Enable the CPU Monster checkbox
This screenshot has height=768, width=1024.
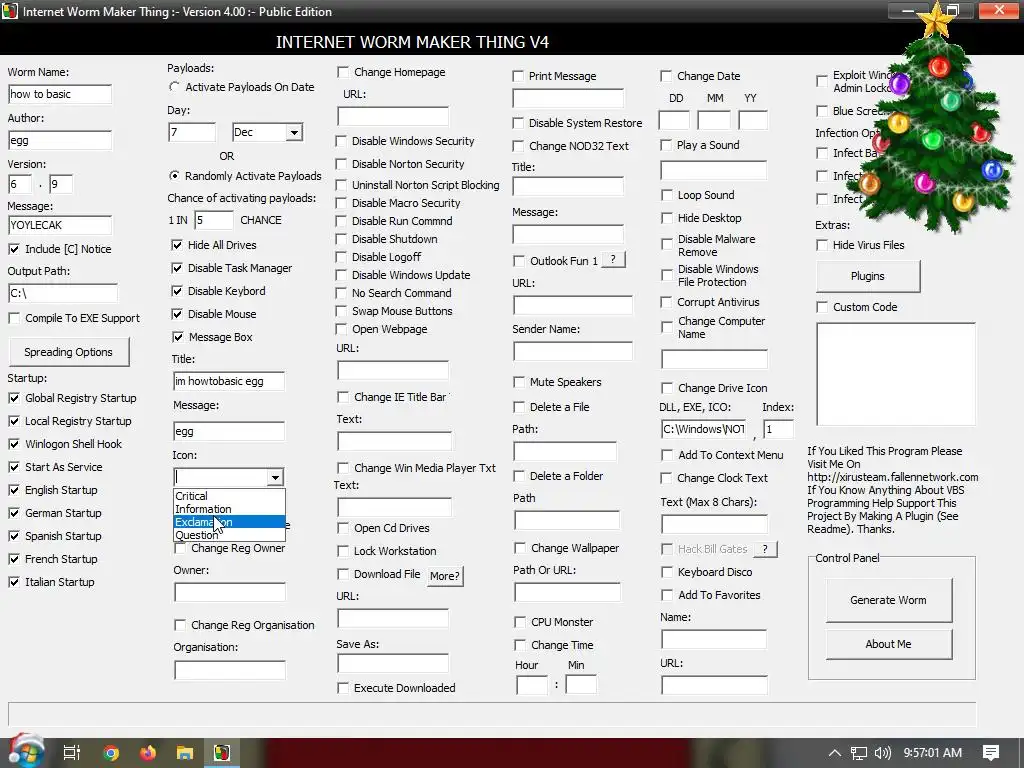tap(520, 622)
